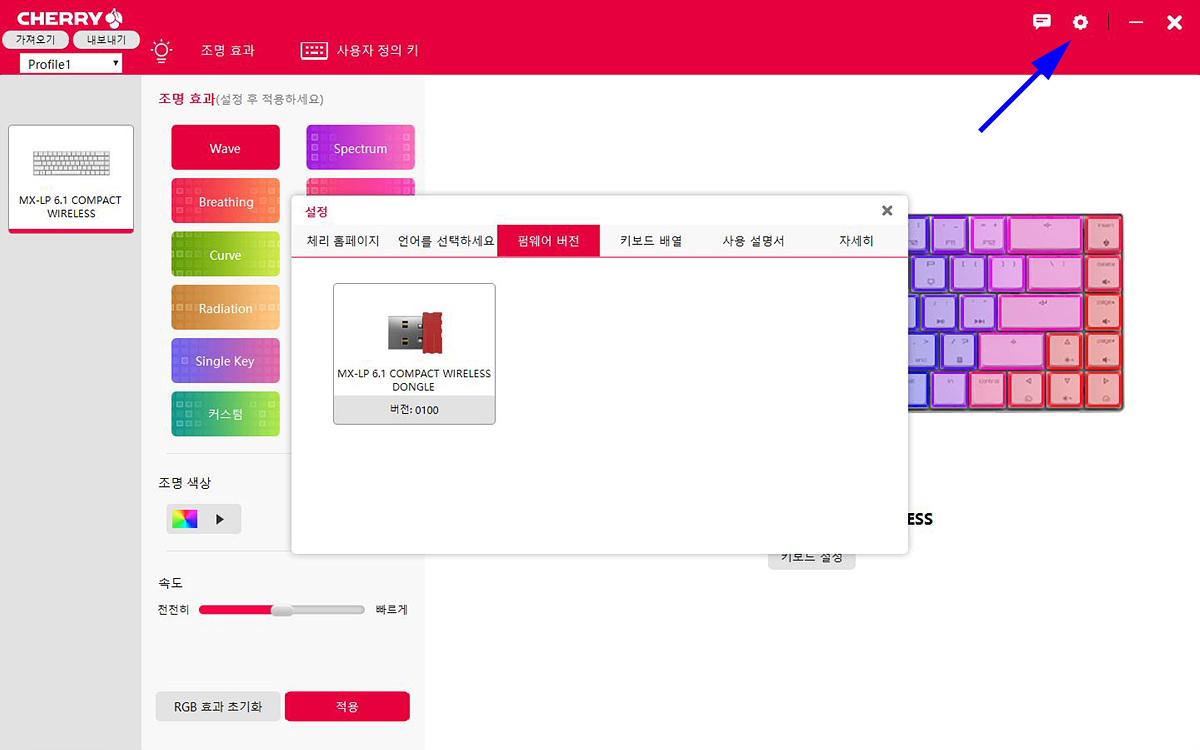Select the Breathing lighting effect
Screen dimensions: 1200x750
click(x=225, y=201)
